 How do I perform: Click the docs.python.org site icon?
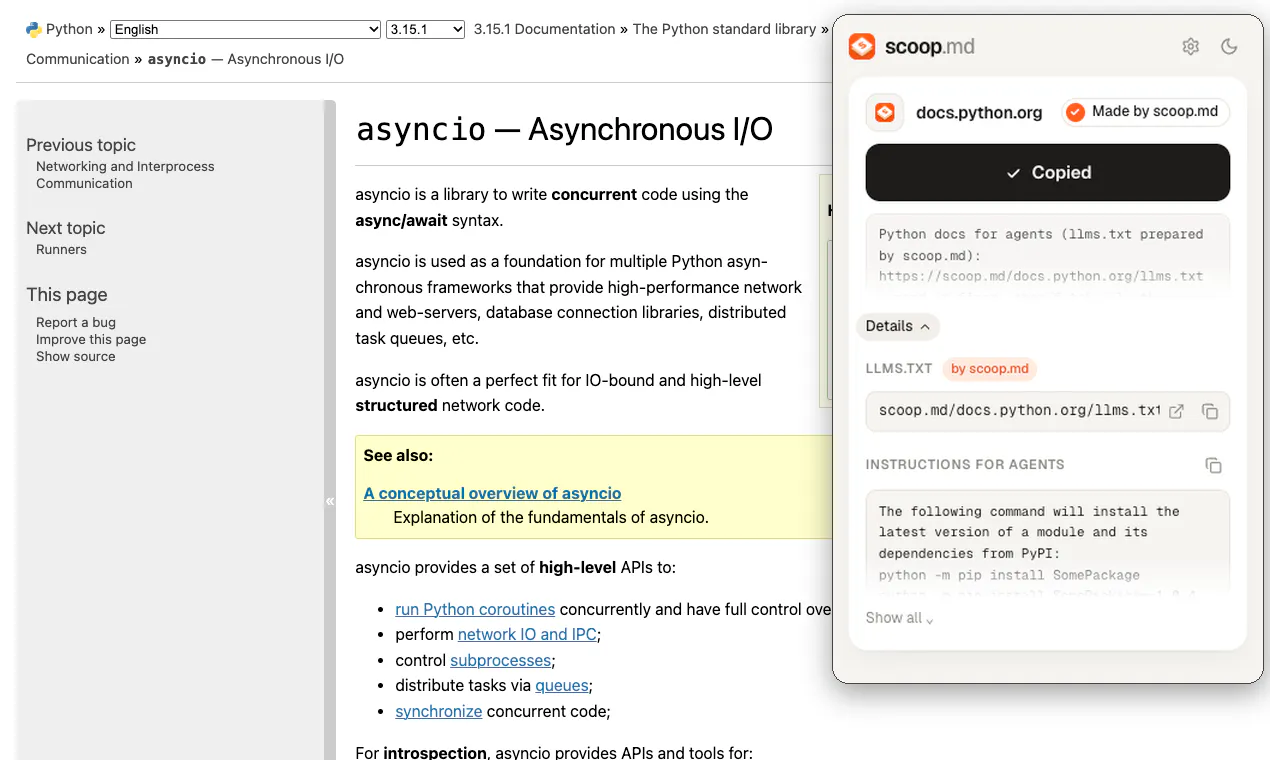[885, 113]
